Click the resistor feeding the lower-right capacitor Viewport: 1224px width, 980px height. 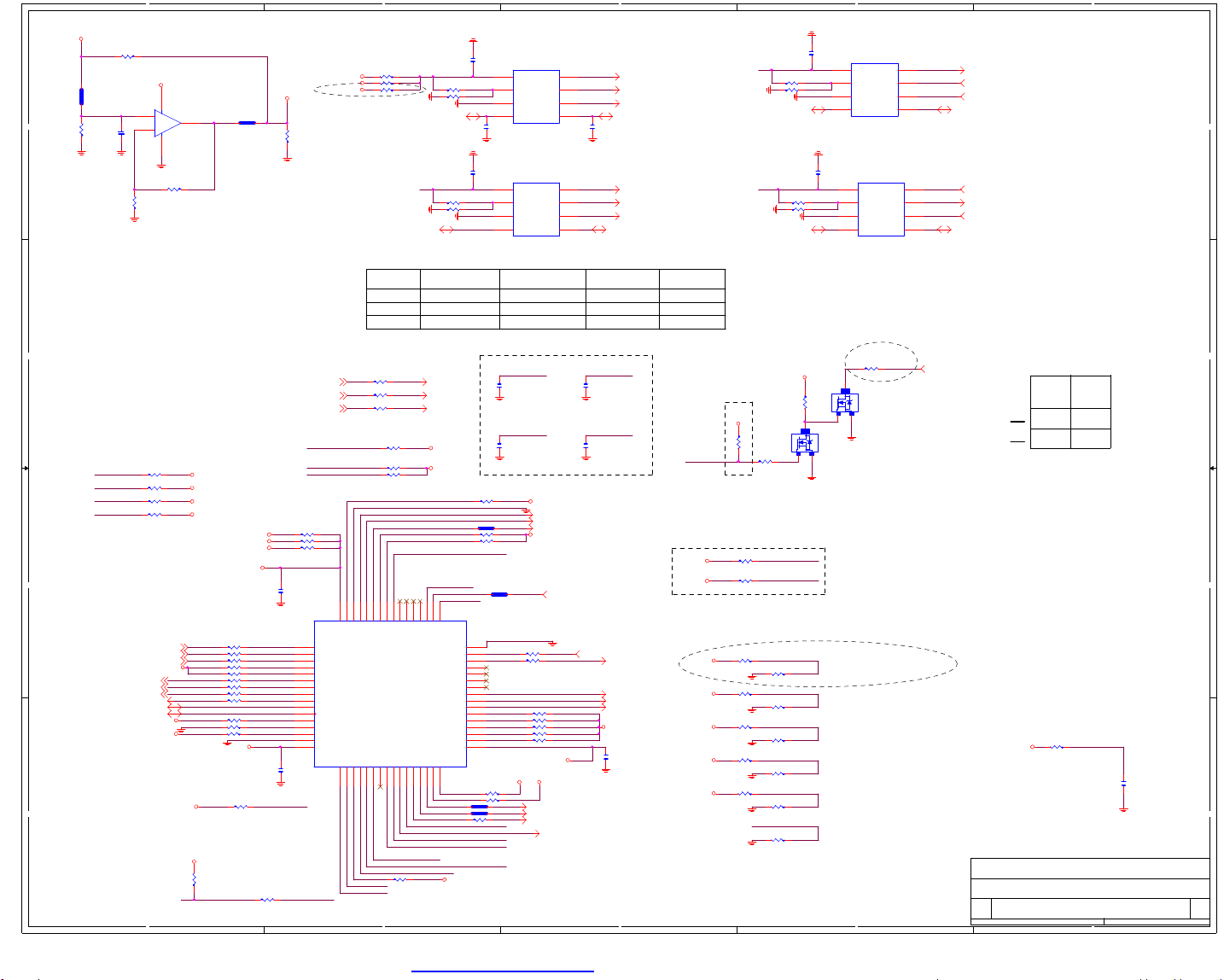coord(1057,747)
